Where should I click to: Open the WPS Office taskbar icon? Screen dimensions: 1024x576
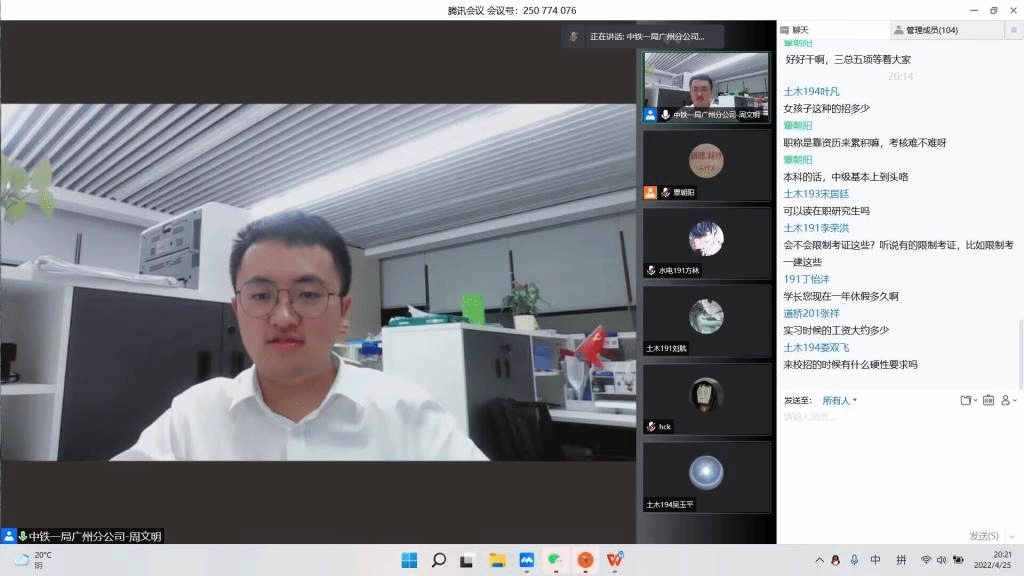[614, 560]
